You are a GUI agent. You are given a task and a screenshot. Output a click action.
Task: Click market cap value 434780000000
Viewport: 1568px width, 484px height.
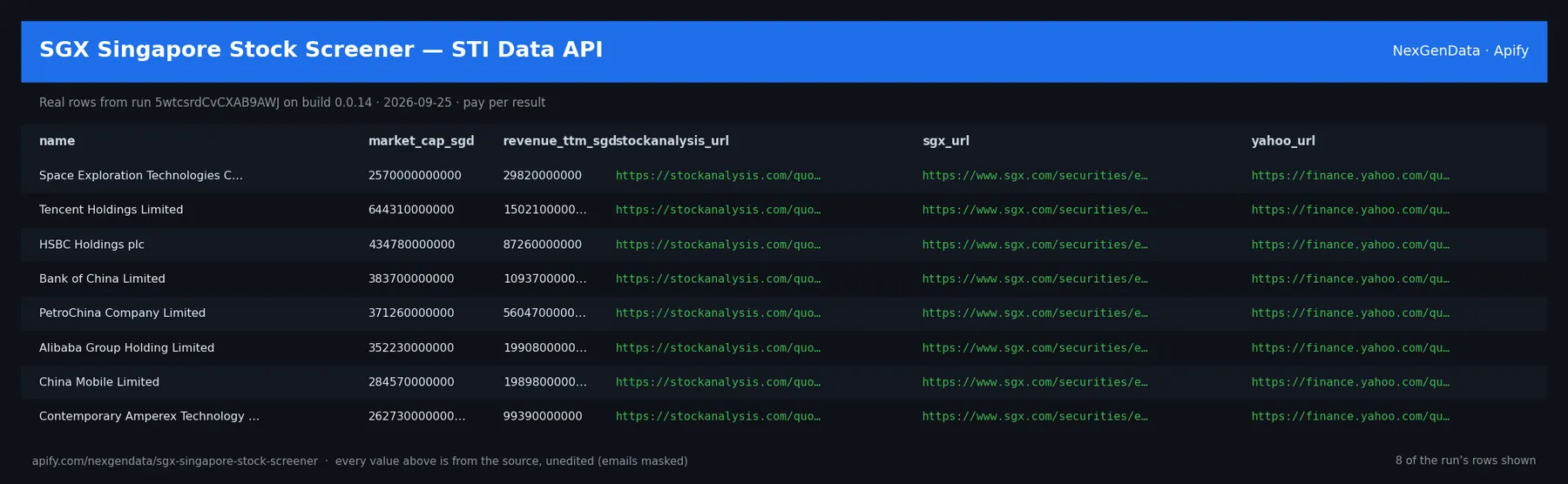(411, 245)
